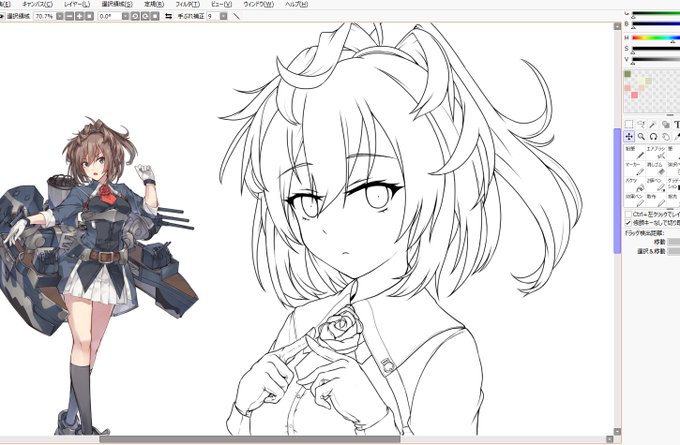Rotate canvas counter-clockwise button
Screen dimensions: 680x445
pyautogui.click(x=135, y=16)
